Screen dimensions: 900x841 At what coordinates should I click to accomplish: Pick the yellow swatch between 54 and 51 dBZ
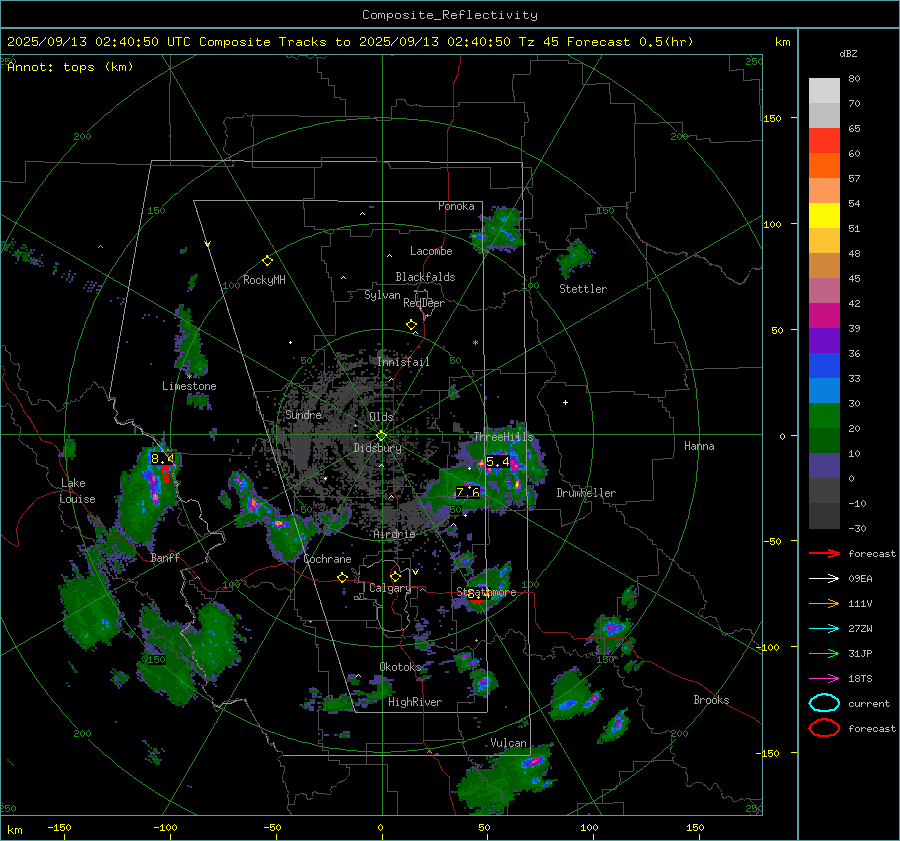coord(824,216)
